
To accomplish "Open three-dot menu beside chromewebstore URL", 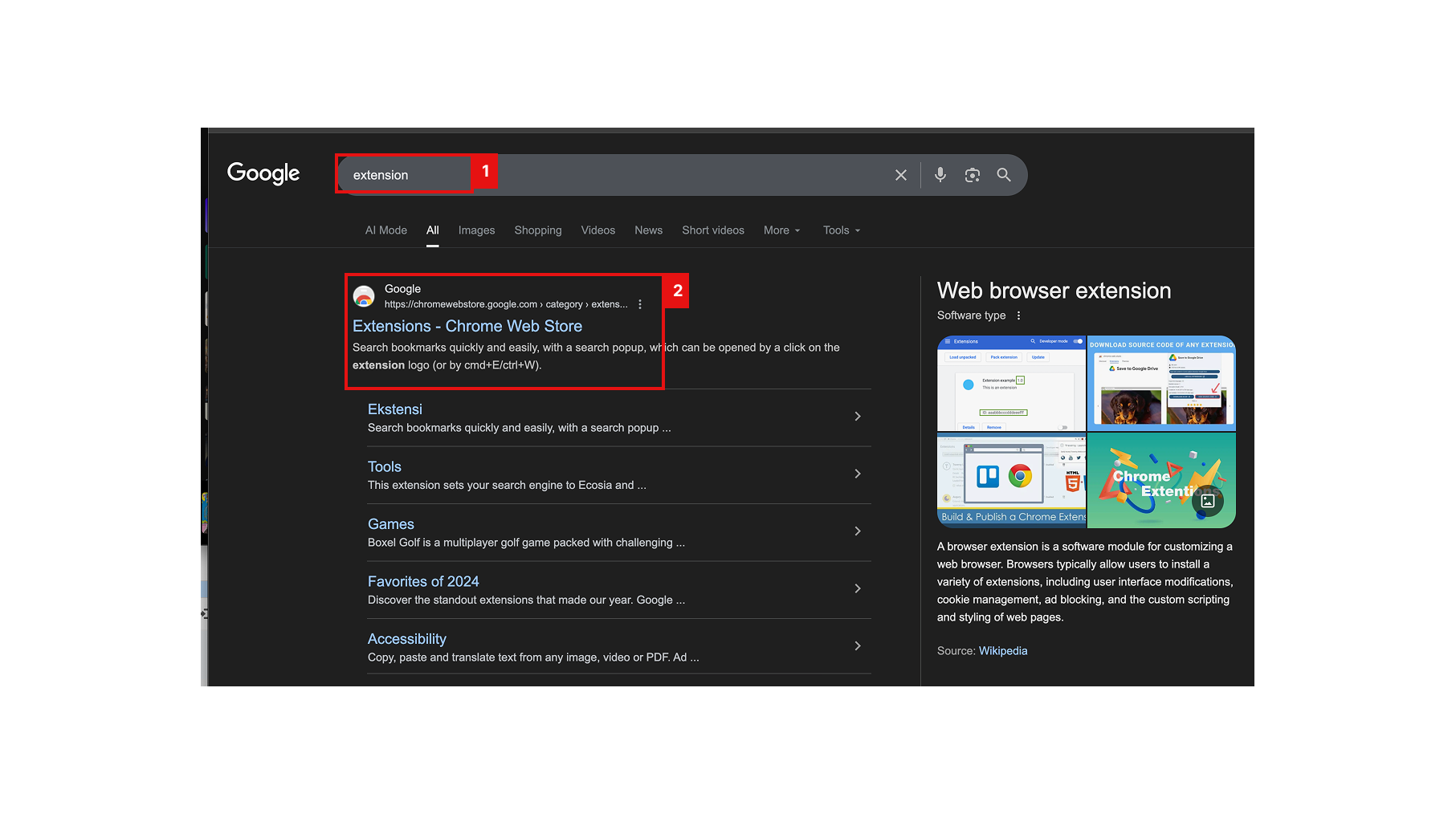I will click(x=640, y=304).
